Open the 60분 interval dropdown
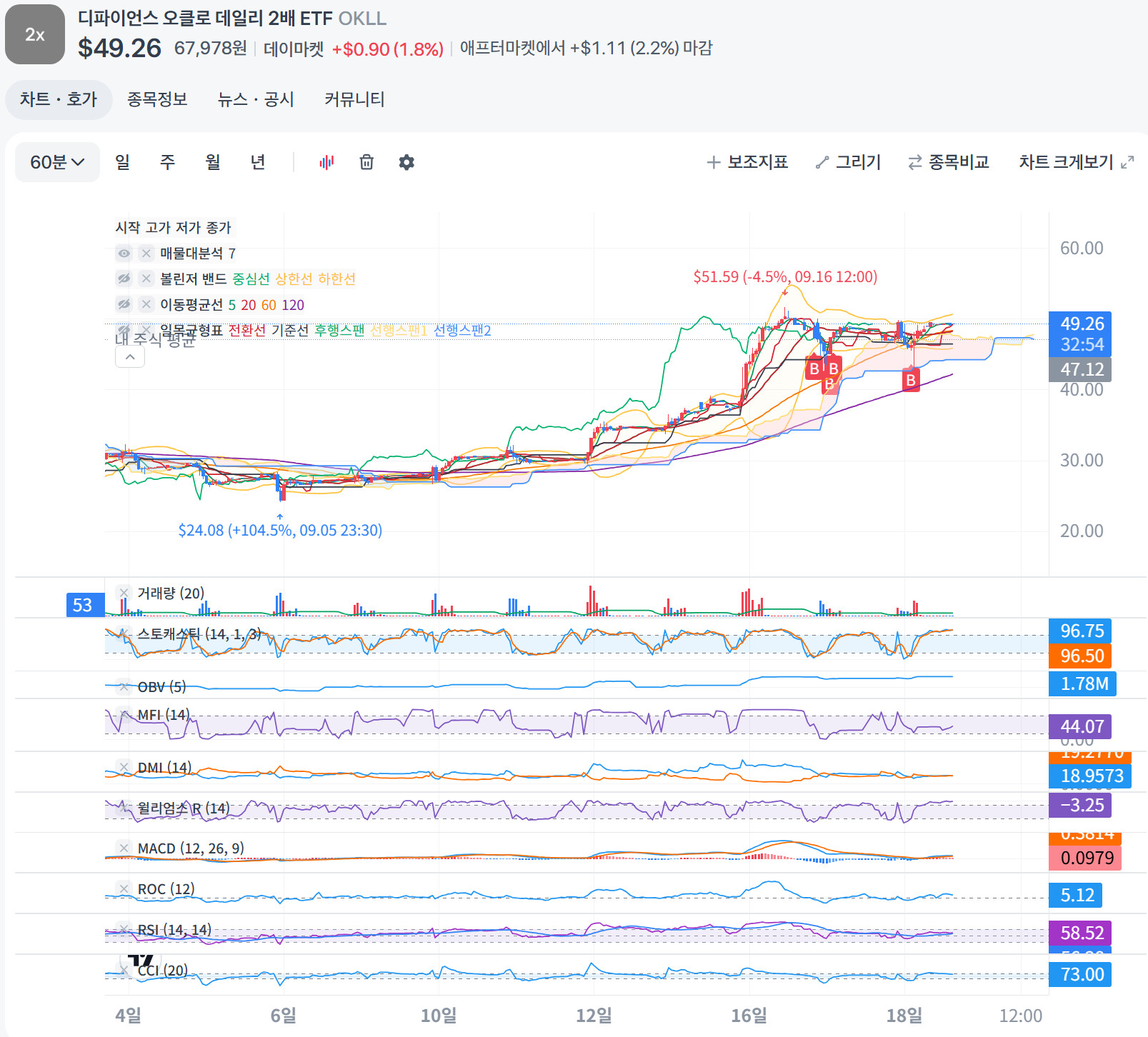The image size is (1148, 1037). click(57, 162)
